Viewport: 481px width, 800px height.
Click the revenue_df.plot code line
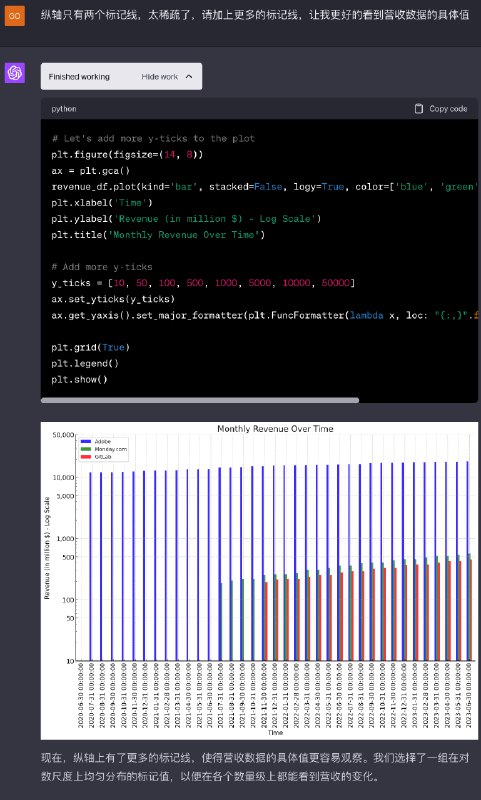[x=264, y=187]
